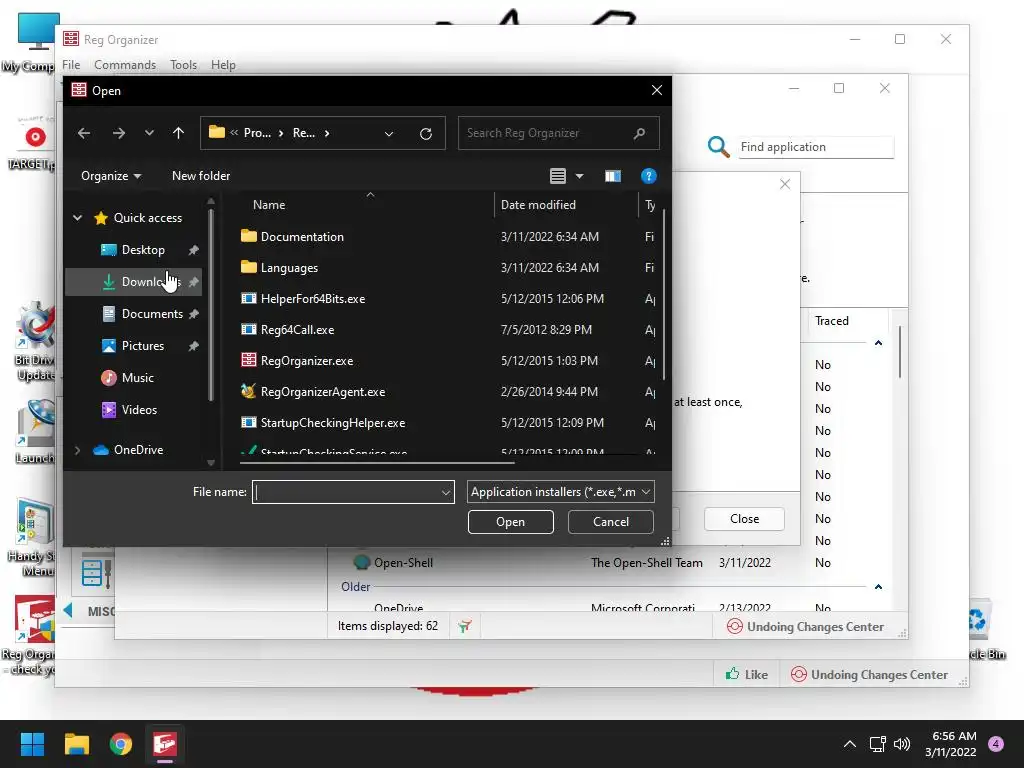1024x768 pixels.
Task: Open the File menu of Reg Organizer
Action: click(x=71, y=65)
